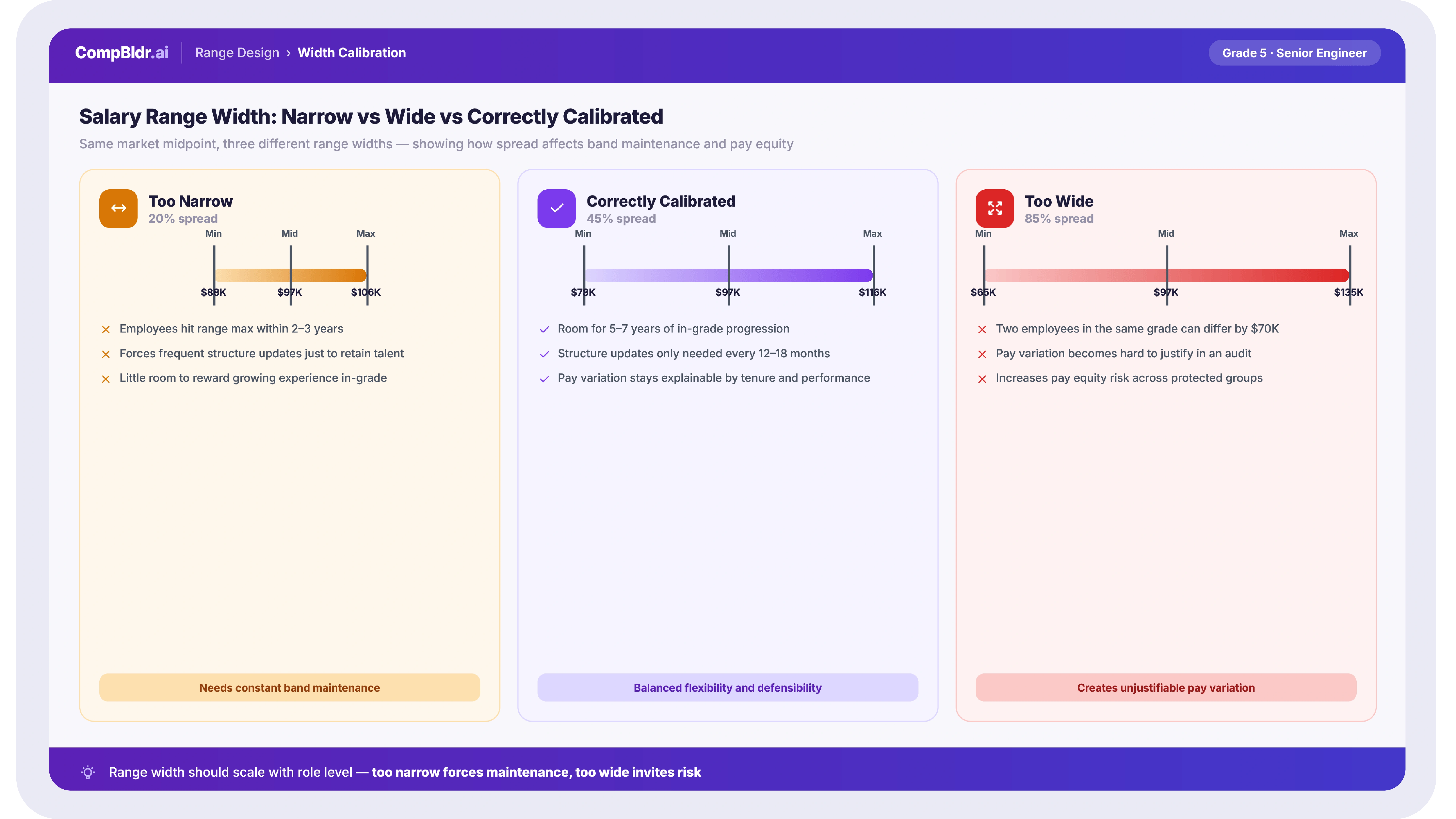Click 'Pay variation stays explainable' text
Image resolution: width=1456 pixels, height=819 pixels.
pos(714,378)
